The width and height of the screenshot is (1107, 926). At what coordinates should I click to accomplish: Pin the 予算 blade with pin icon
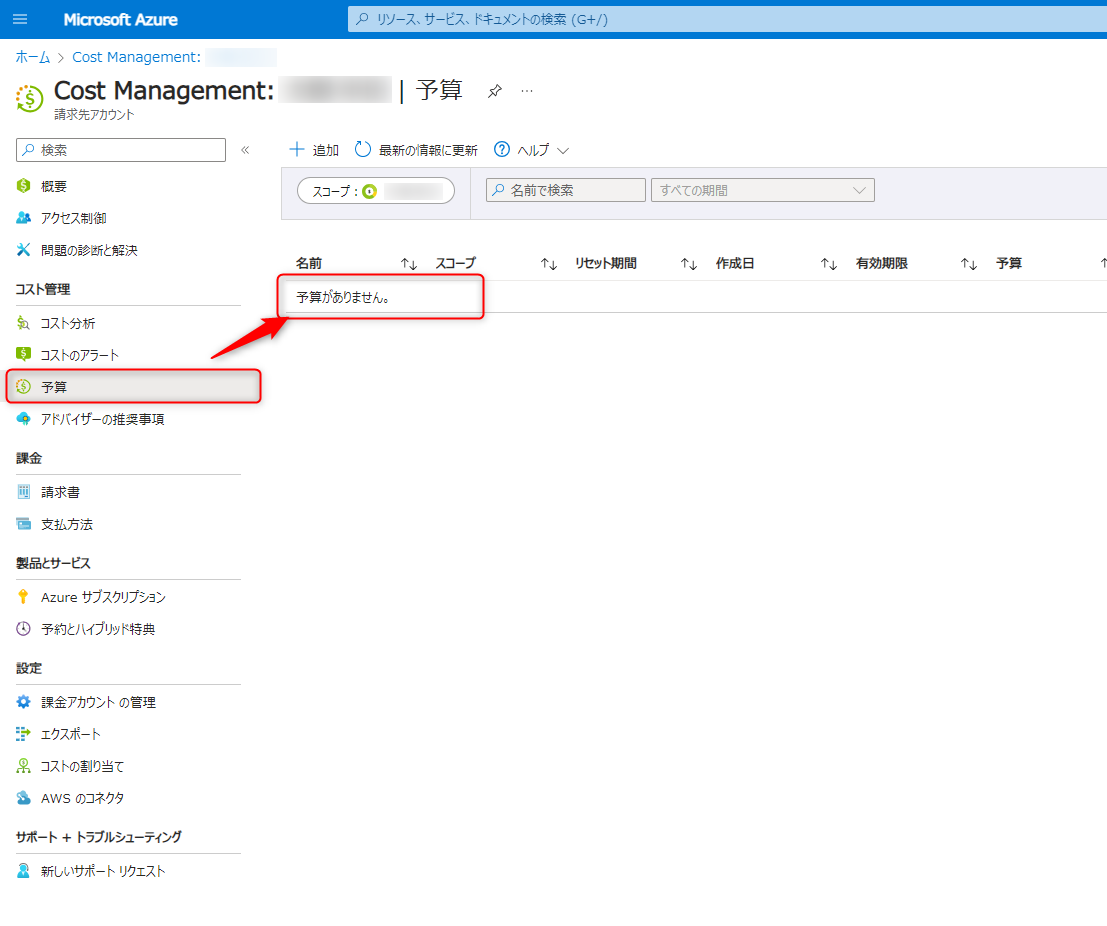coord(495,91)
